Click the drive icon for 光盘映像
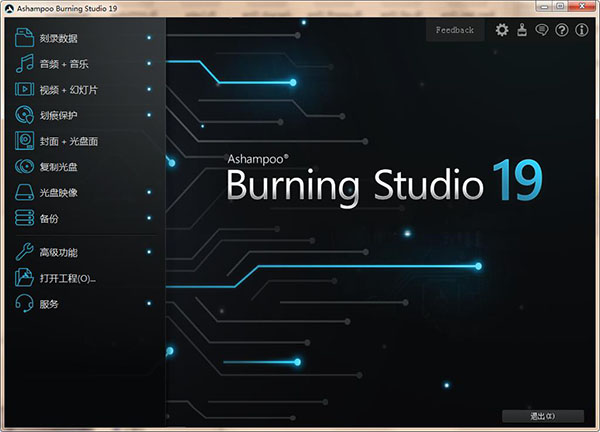This screenshot has width=600, height=432. (x=24, y=192)
